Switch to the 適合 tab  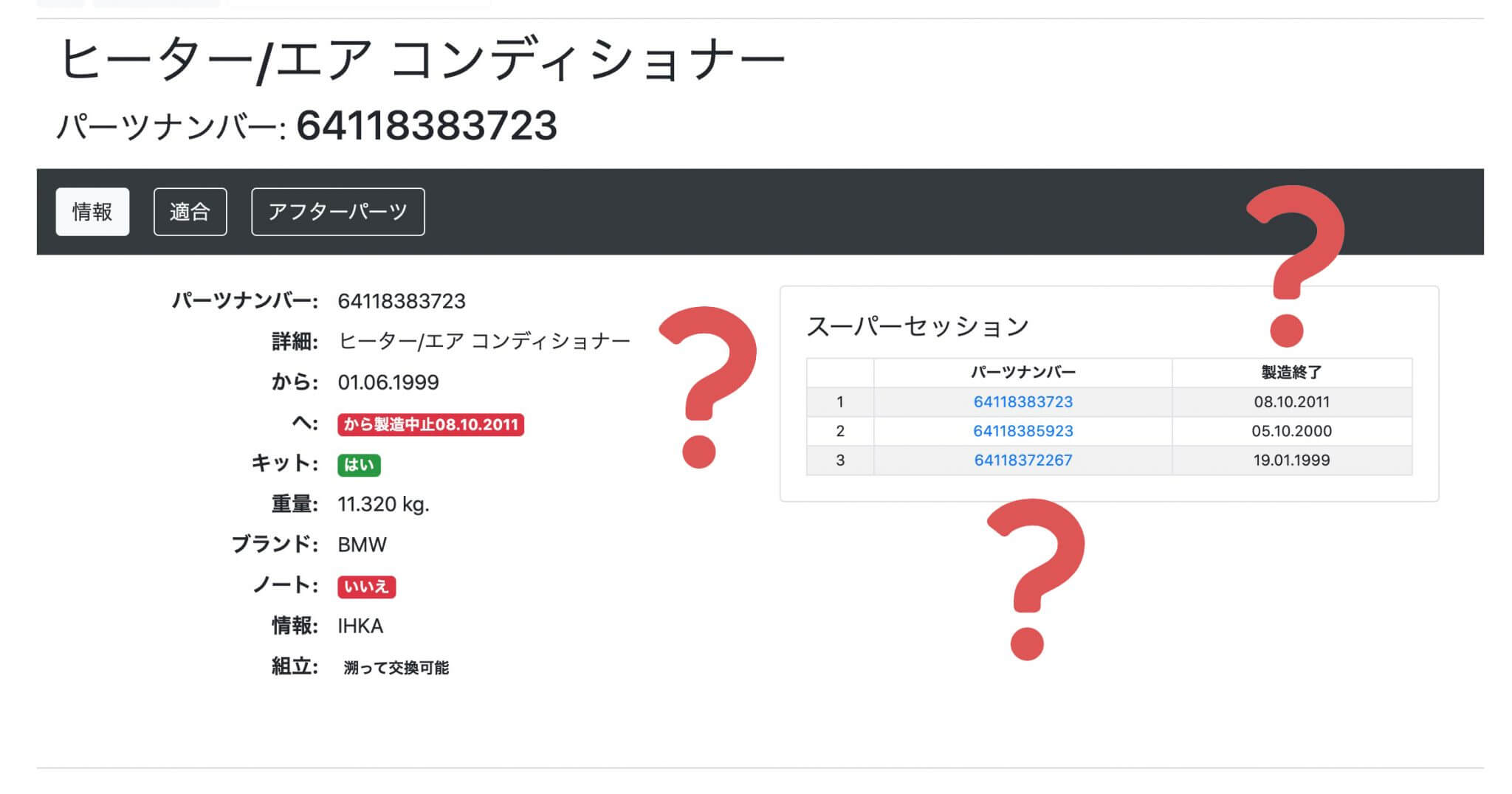[189, 212]
